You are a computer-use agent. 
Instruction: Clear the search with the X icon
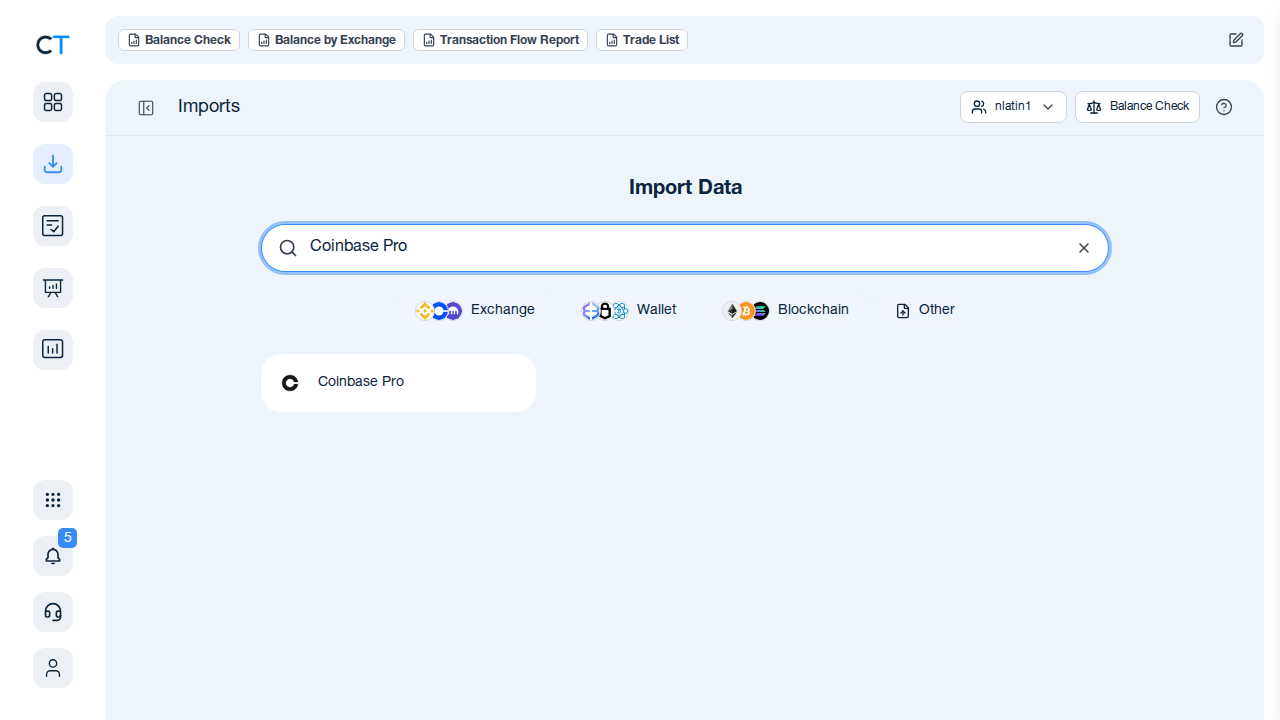coord(1083,248)
